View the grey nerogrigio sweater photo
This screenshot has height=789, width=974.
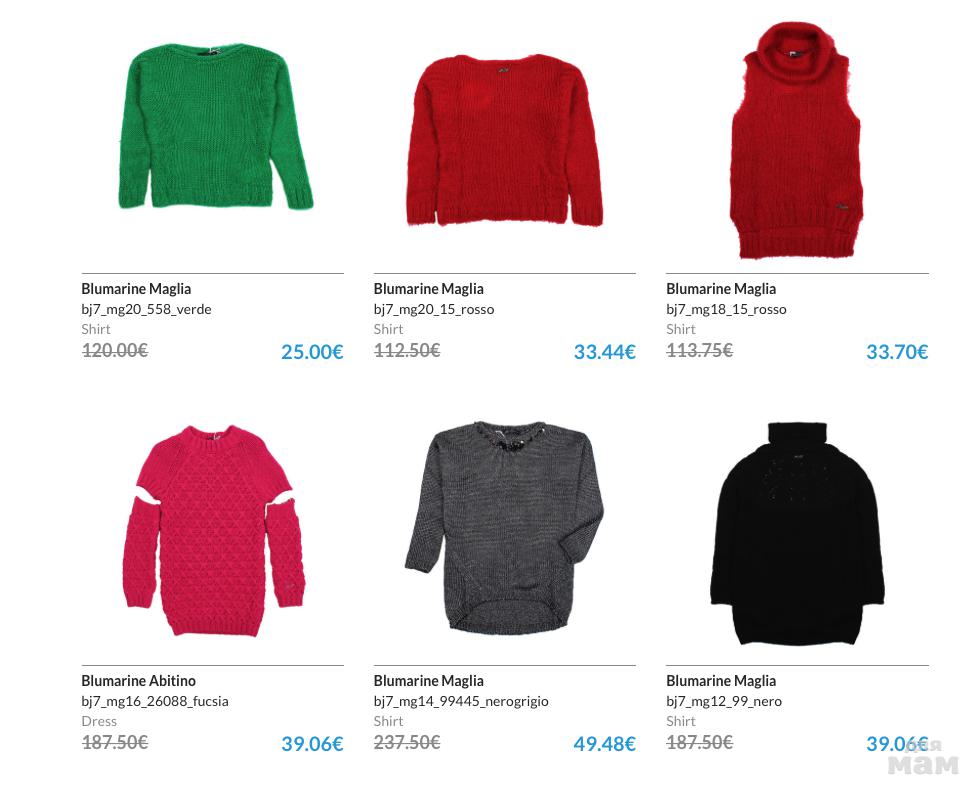click(504, 527)
